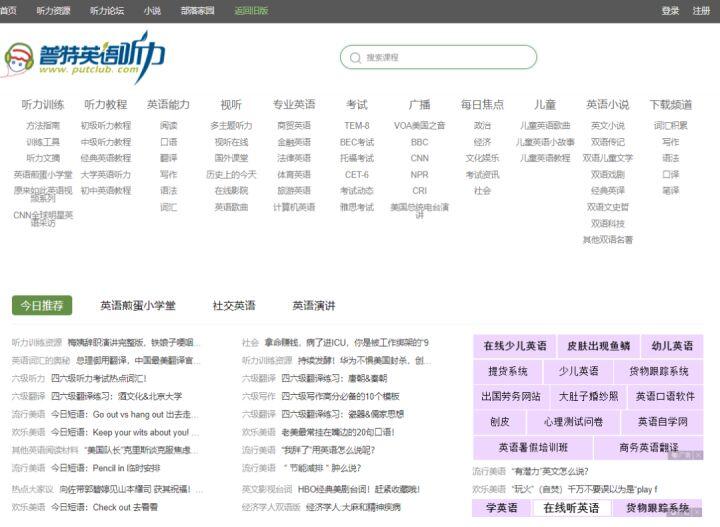Click 大学英语听力 link
This screenshot has height=527, width=720.
[x=106, y=174]
